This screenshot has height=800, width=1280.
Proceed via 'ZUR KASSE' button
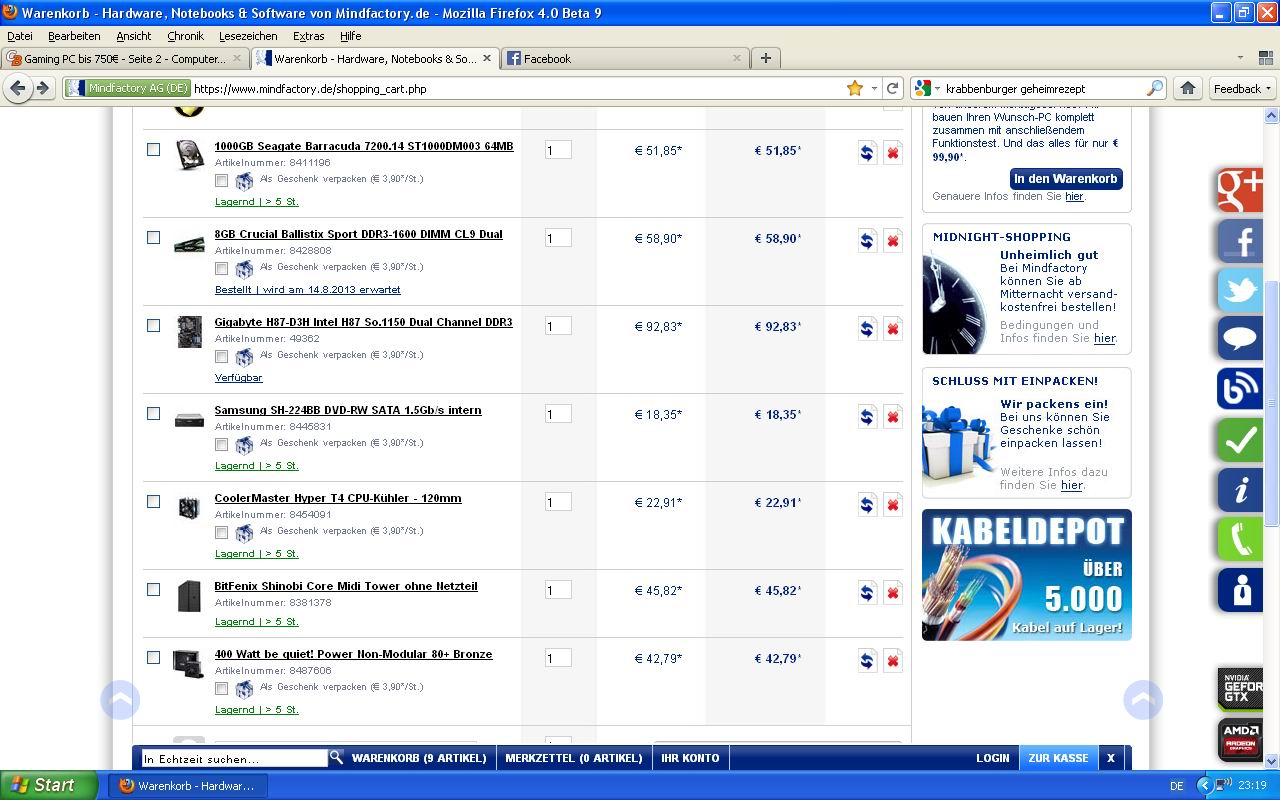pyautogui.click(x=1058, y=758)
